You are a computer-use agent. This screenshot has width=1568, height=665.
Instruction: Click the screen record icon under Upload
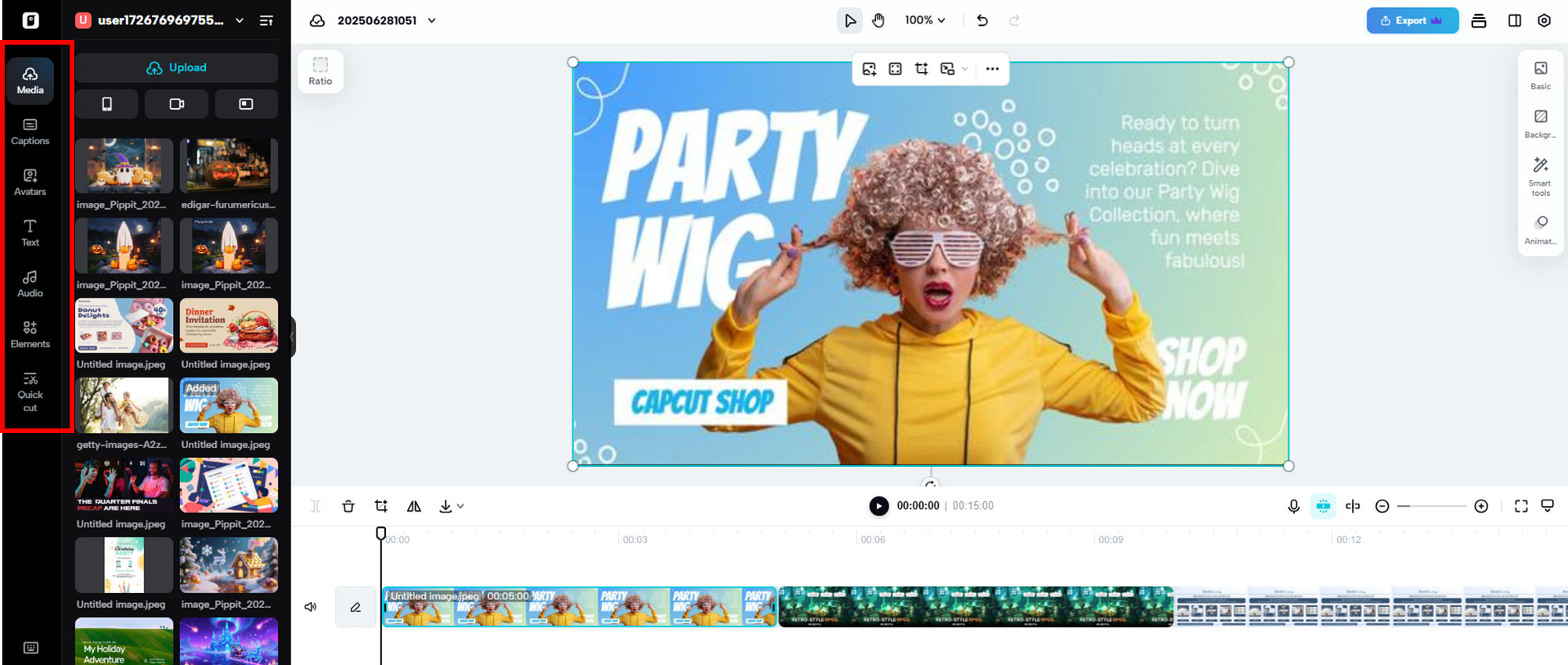(x=246, y=104)
